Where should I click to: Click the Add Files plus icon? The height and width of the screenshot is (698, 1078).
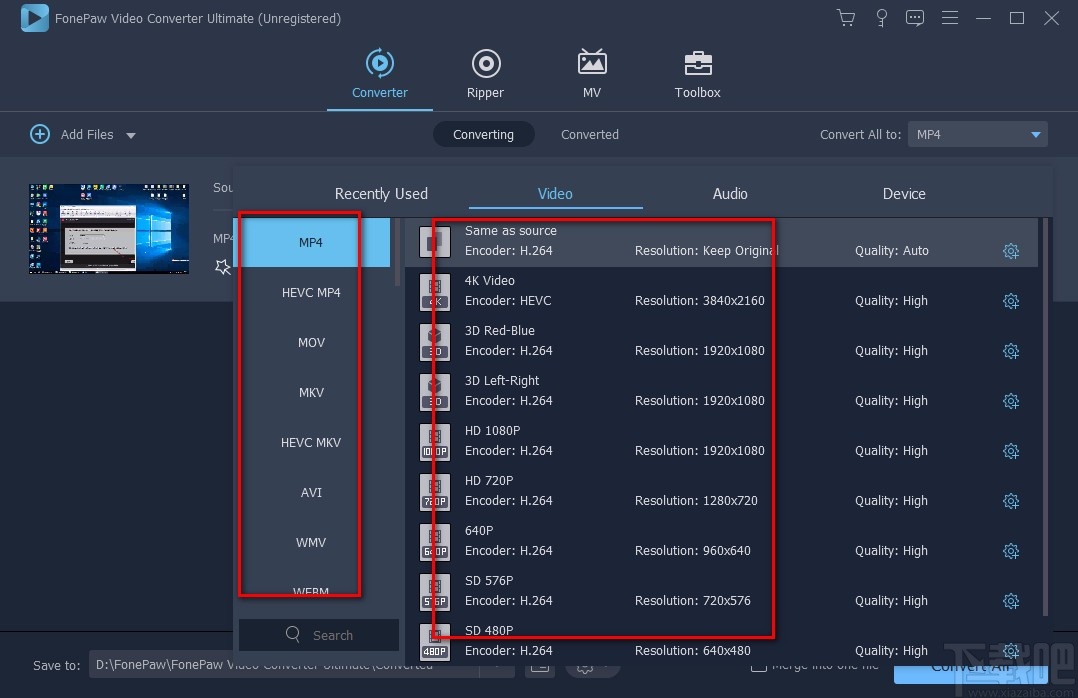click(40, 134)
